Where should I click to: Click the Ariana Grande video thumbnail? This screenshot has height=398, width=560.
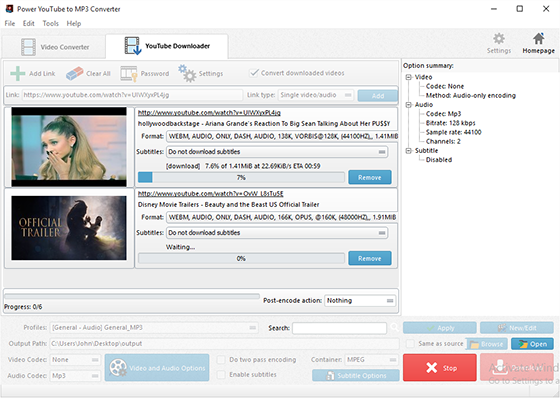click(69, 147)
